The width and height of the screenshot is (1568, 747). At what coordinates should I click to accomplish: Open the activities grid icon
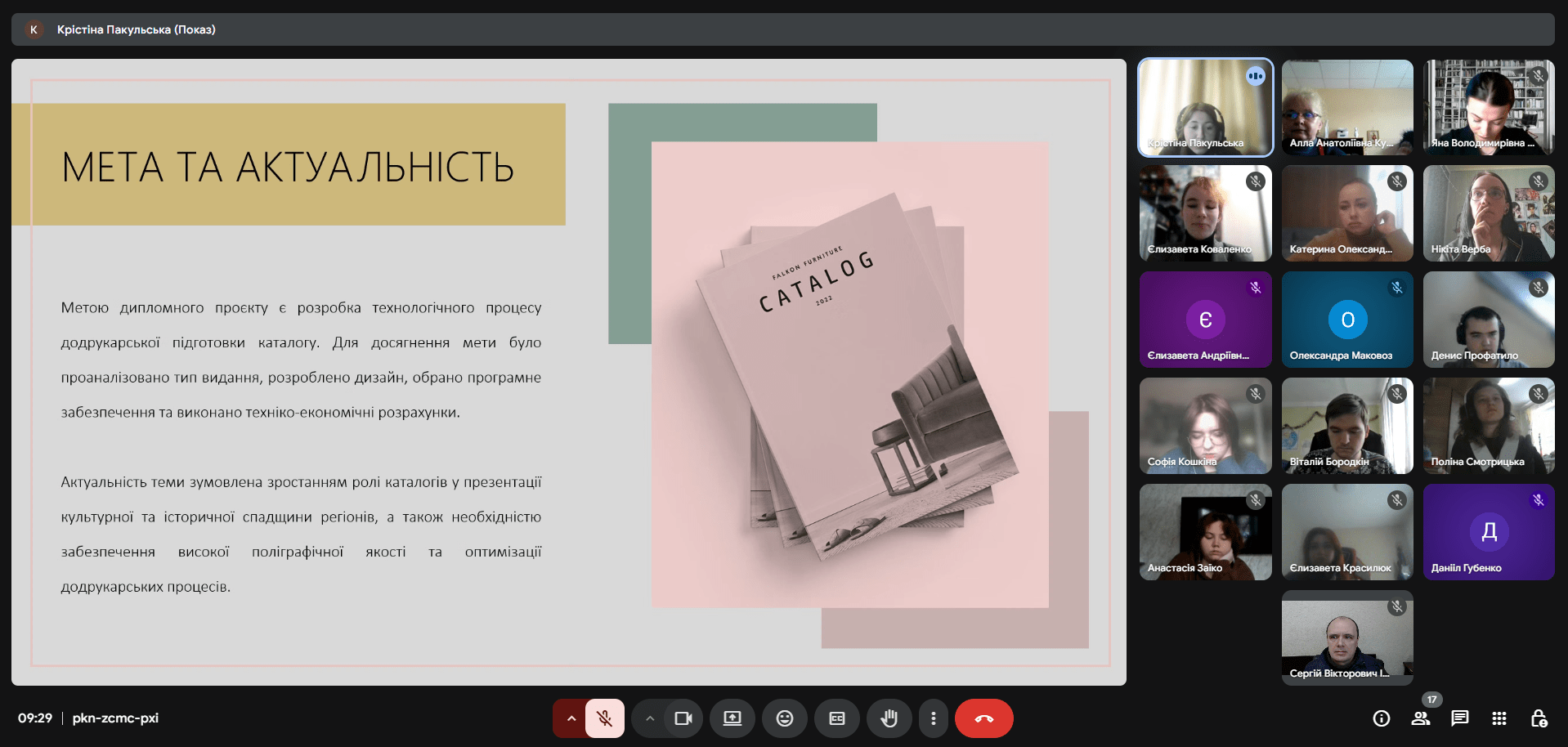point(1499,718)
